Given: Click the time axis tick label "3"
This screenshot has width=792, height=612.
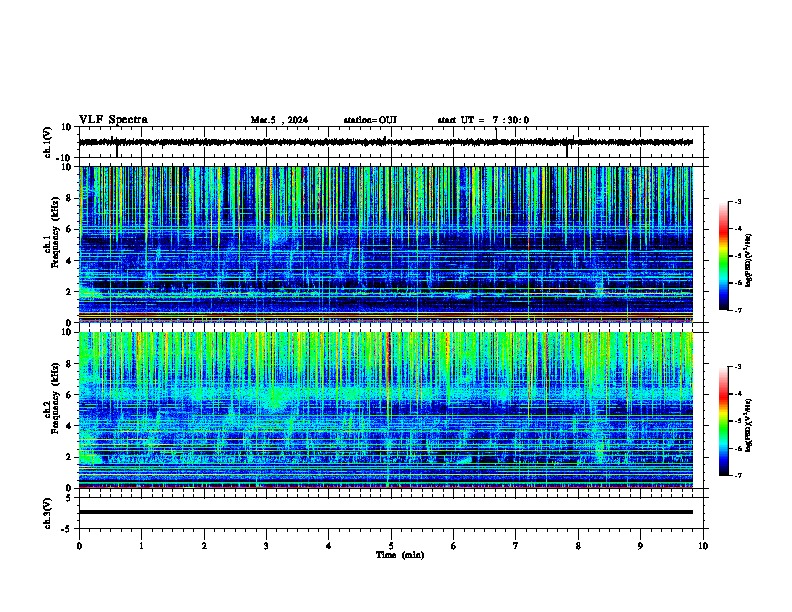Looking at the screenshot, I should coord(266,546).
